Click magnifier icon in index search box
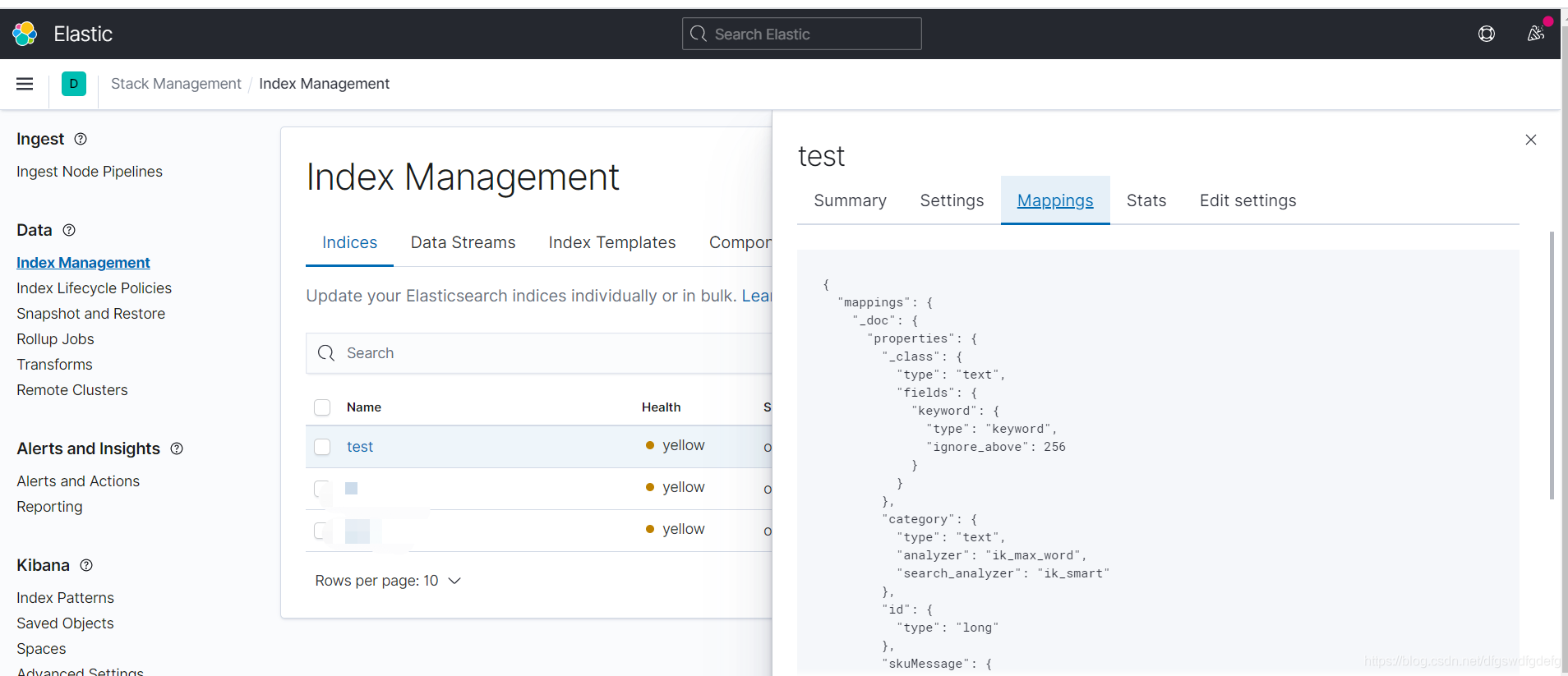 click(326, 353)
